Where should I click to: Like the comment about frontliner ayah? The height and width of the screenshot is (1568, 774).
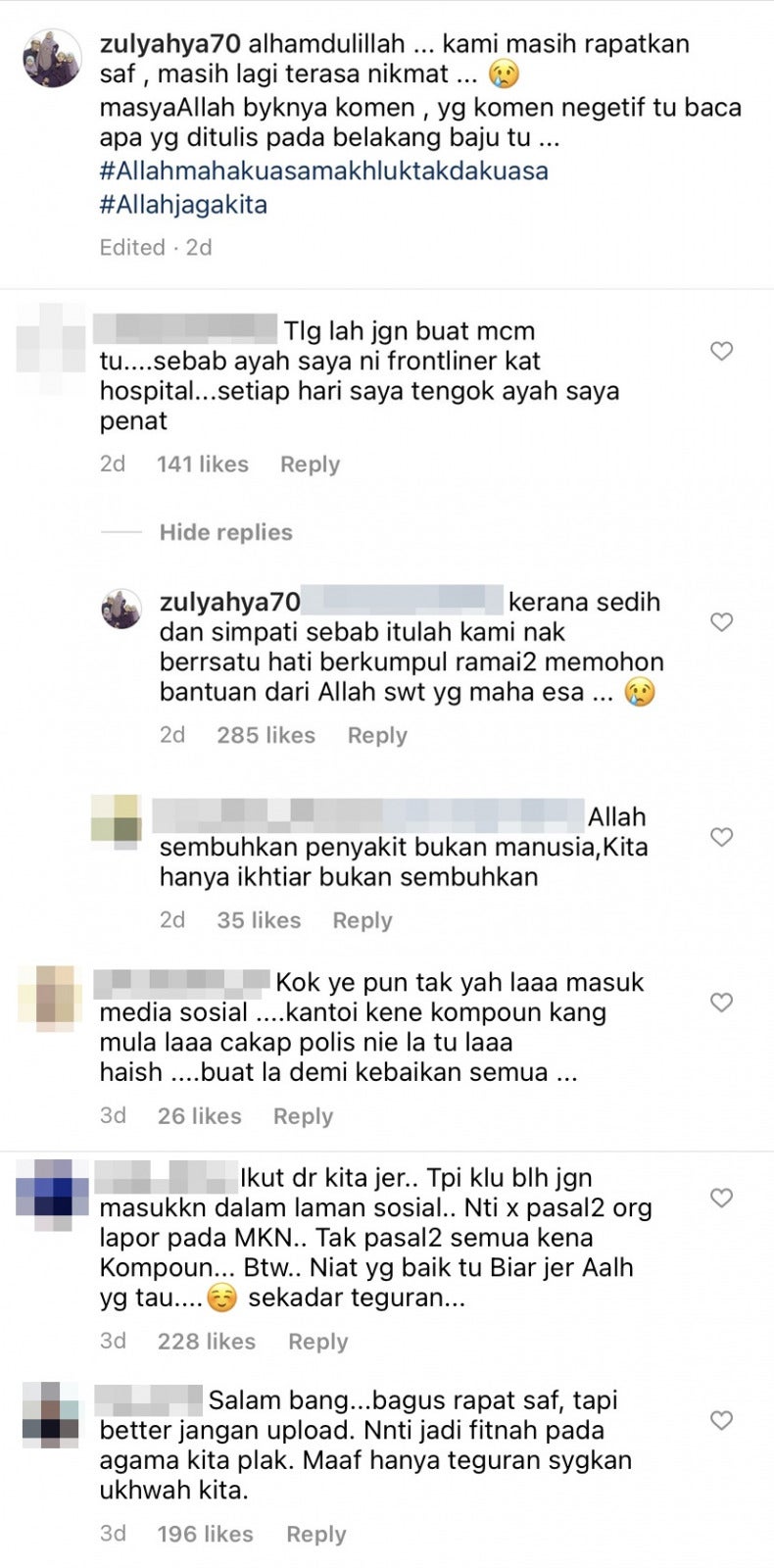click(x=721, y=351)
